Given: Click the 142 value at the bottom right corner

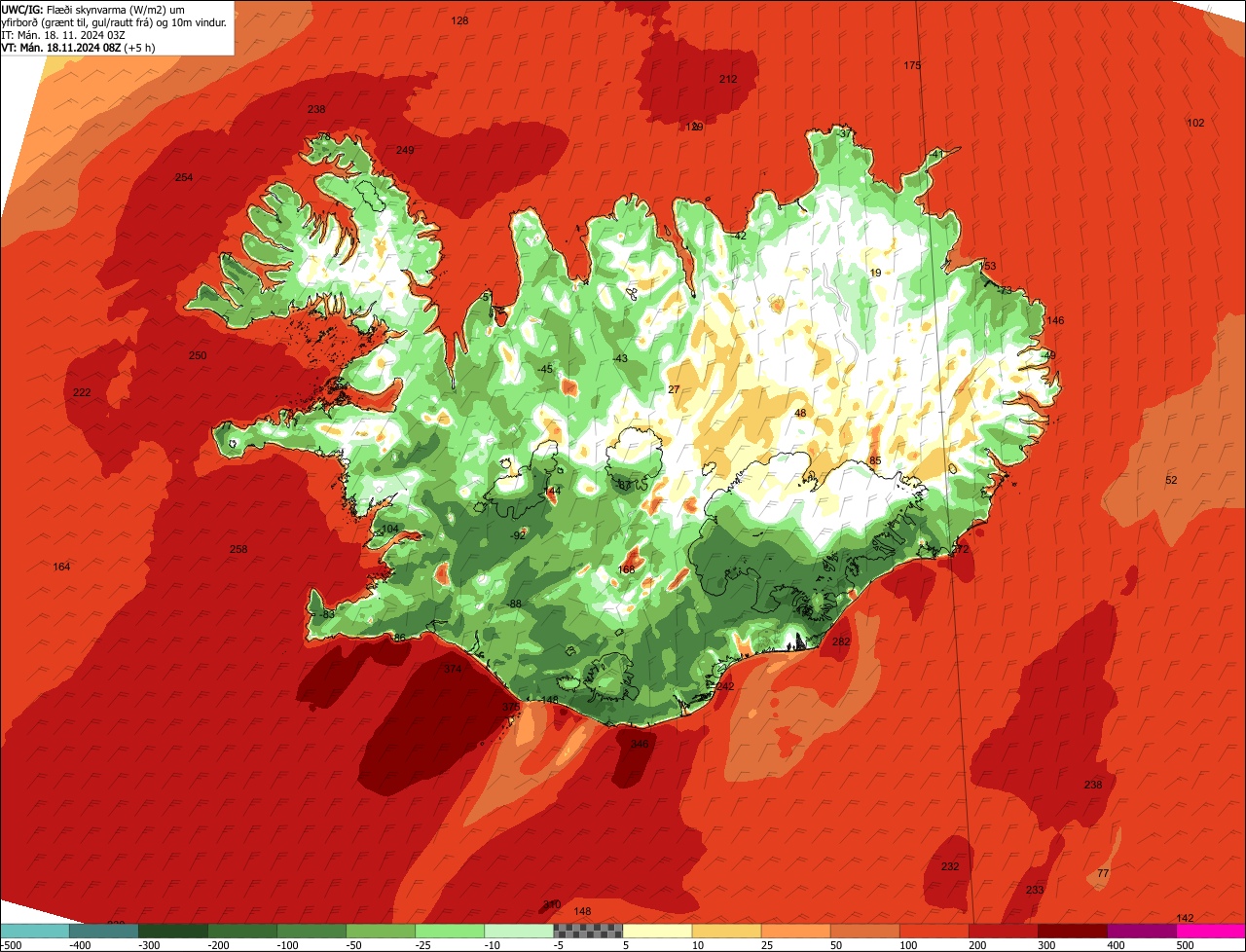Looking at the screenshot, I should [1185, 918].
